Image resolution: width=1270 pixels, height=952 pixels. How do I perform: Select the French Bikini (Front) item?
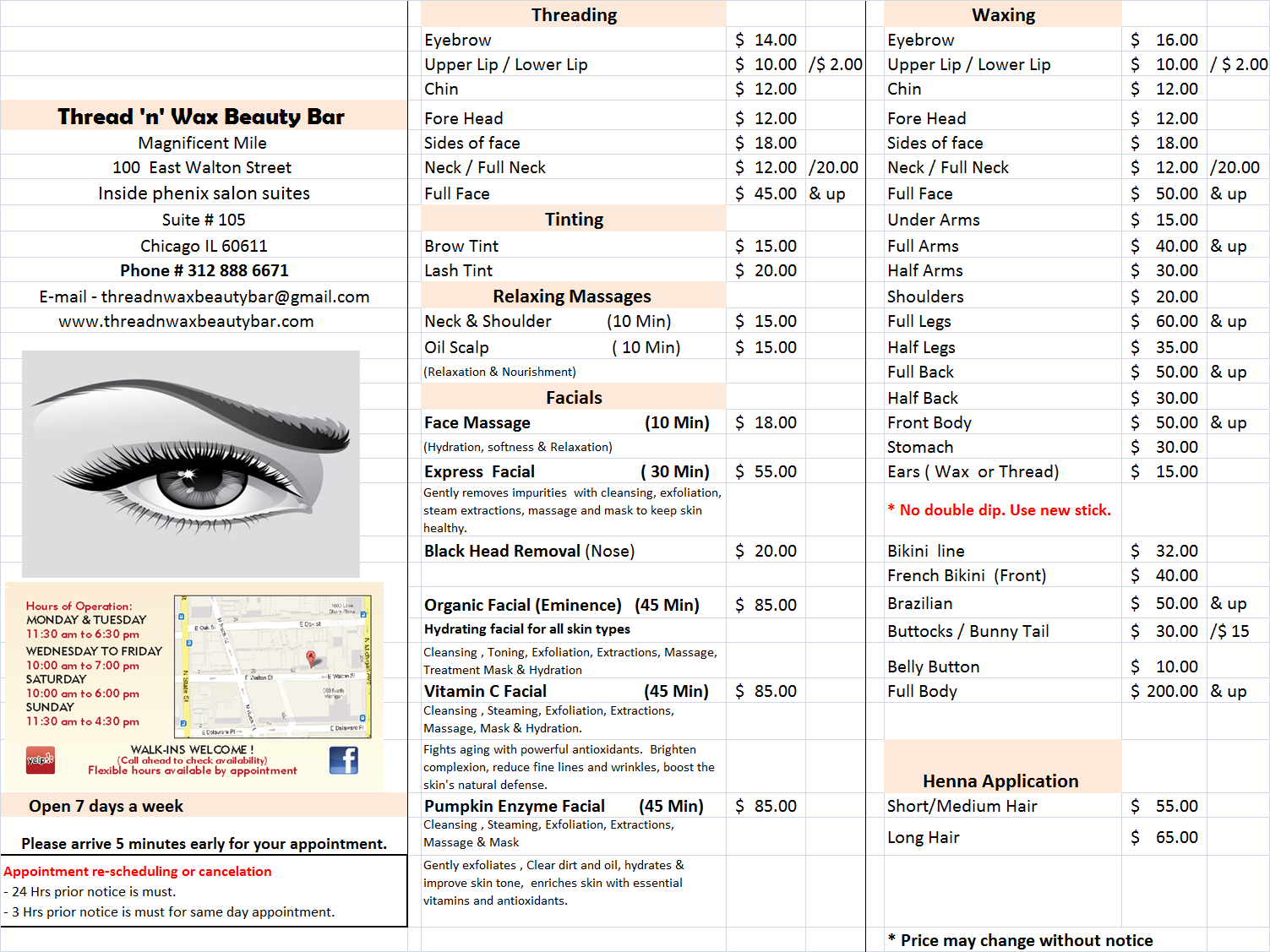coord(967,575)
